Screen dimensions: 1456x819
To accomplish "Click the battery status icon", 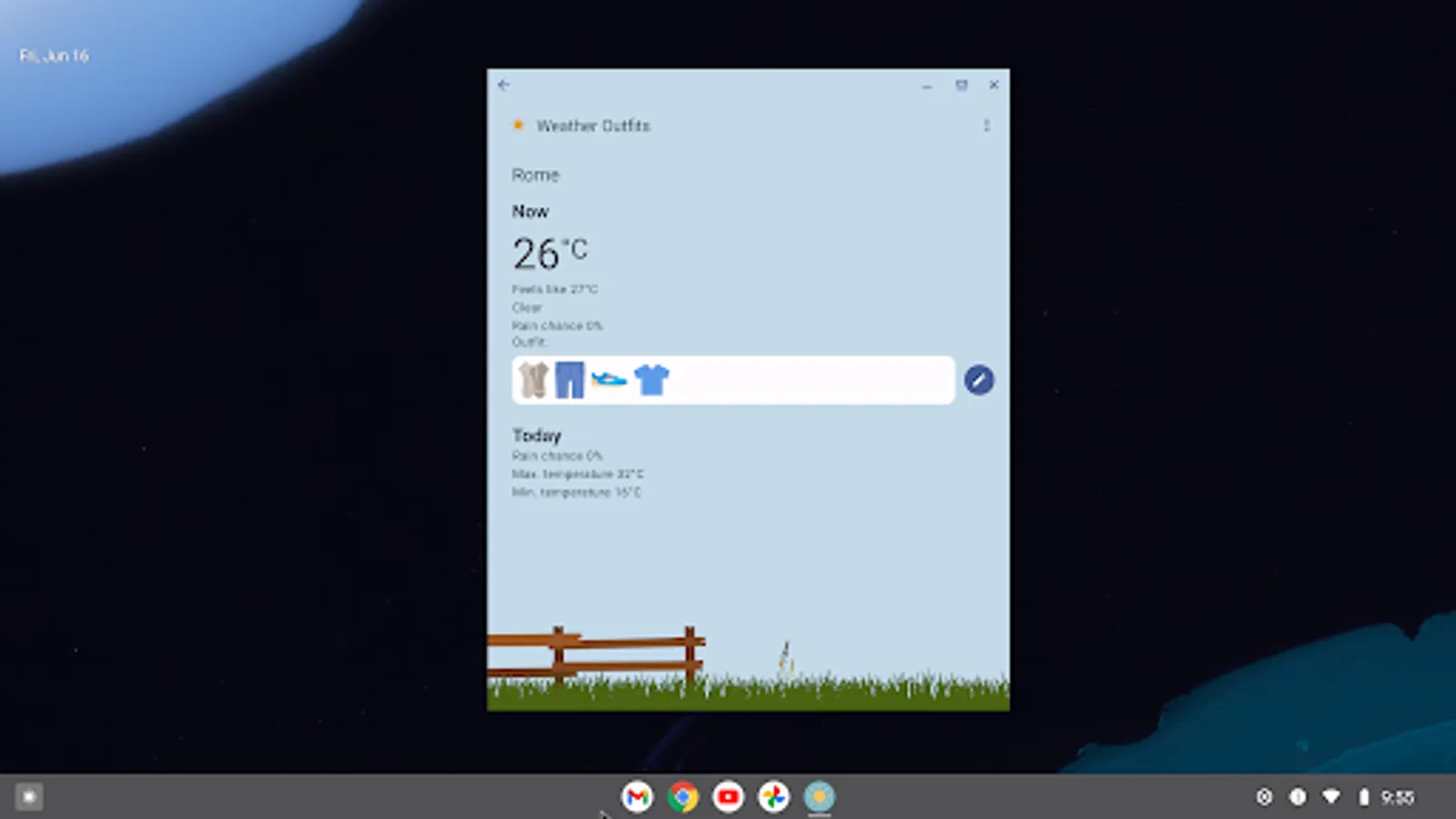I will click(x=1363, y=797).
